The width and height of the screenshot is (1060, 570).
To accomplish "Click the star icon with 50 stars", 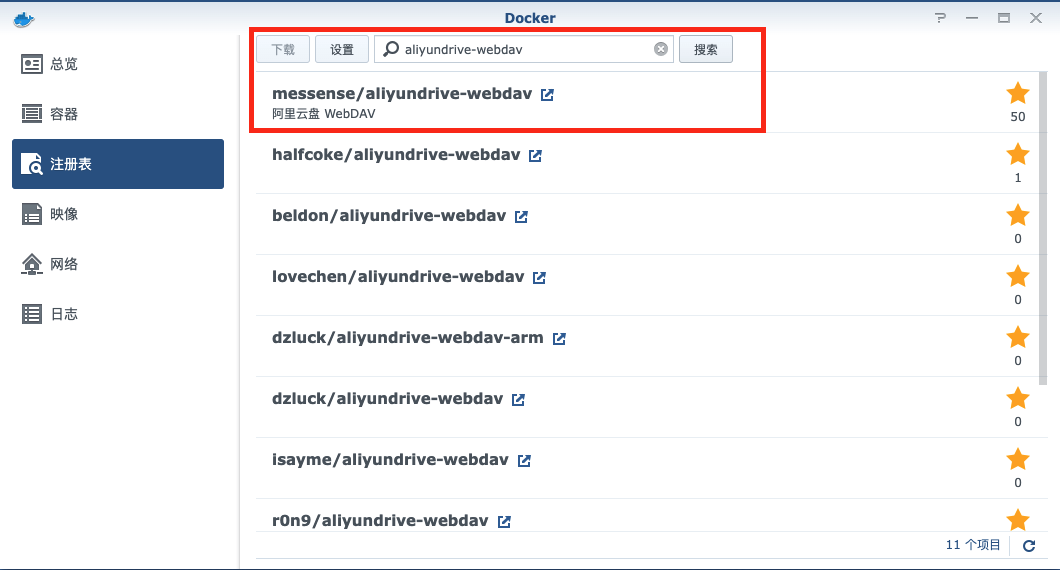I will (1017, 93).
